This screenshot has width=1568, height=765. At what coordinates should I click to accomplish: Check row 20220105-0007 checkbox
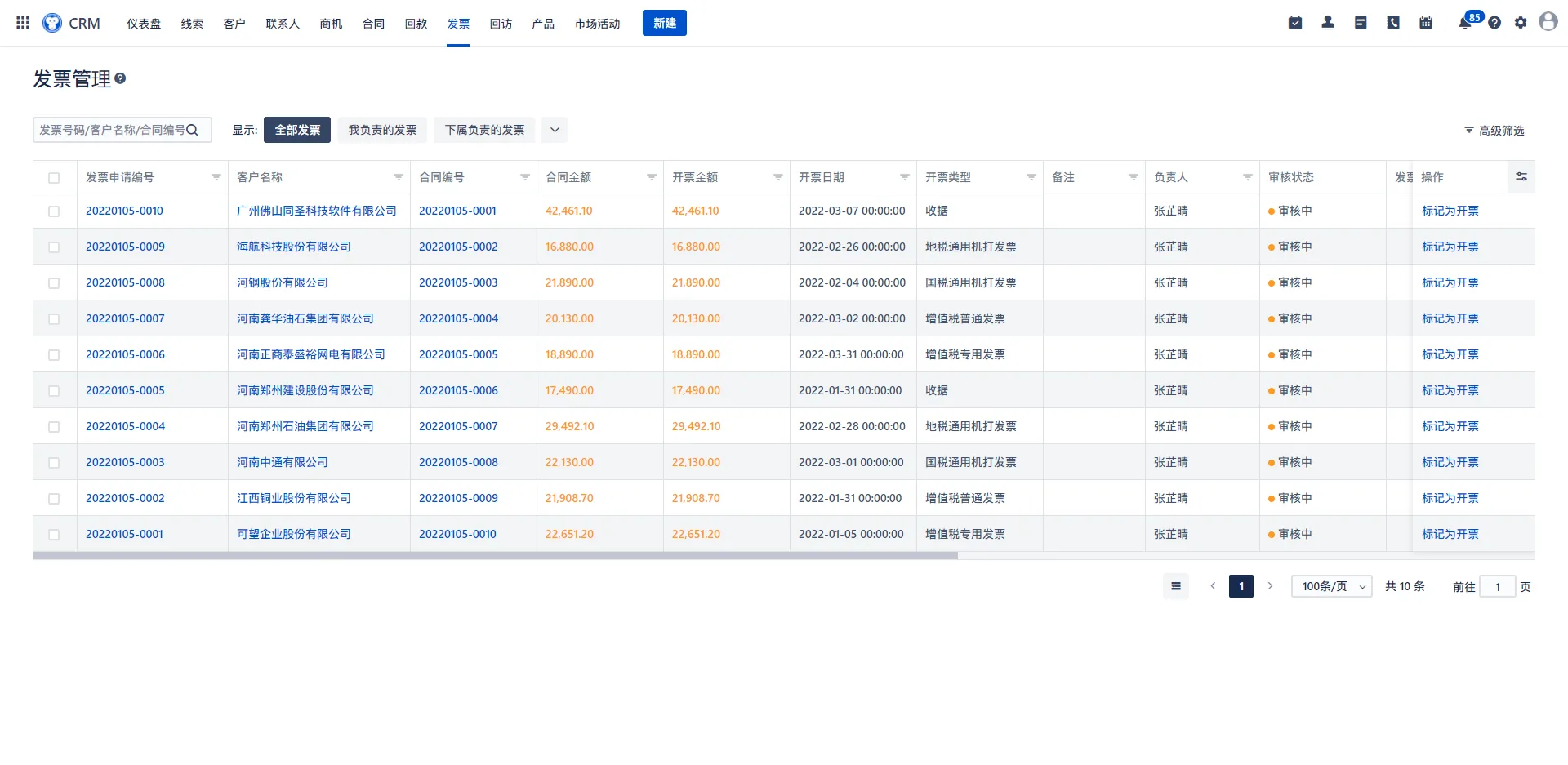tap(54, 319)
